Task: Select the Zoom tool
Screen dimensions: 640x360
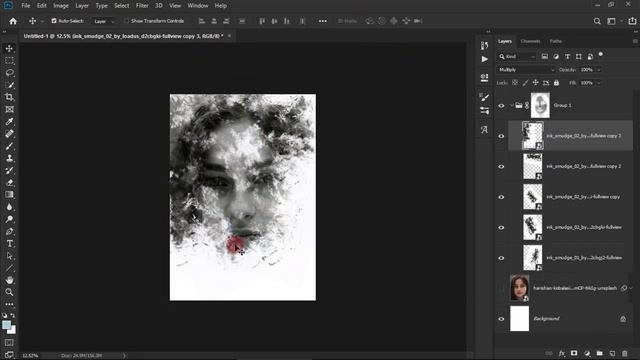Action: [9, 292]
